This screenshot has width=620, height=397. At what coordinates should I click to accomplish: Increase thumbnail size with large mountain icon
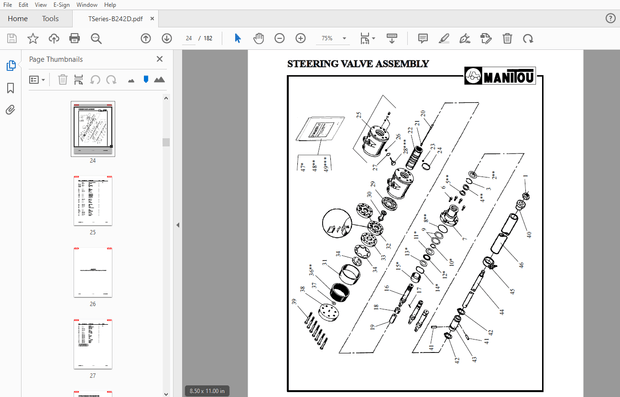click(159, 80)
